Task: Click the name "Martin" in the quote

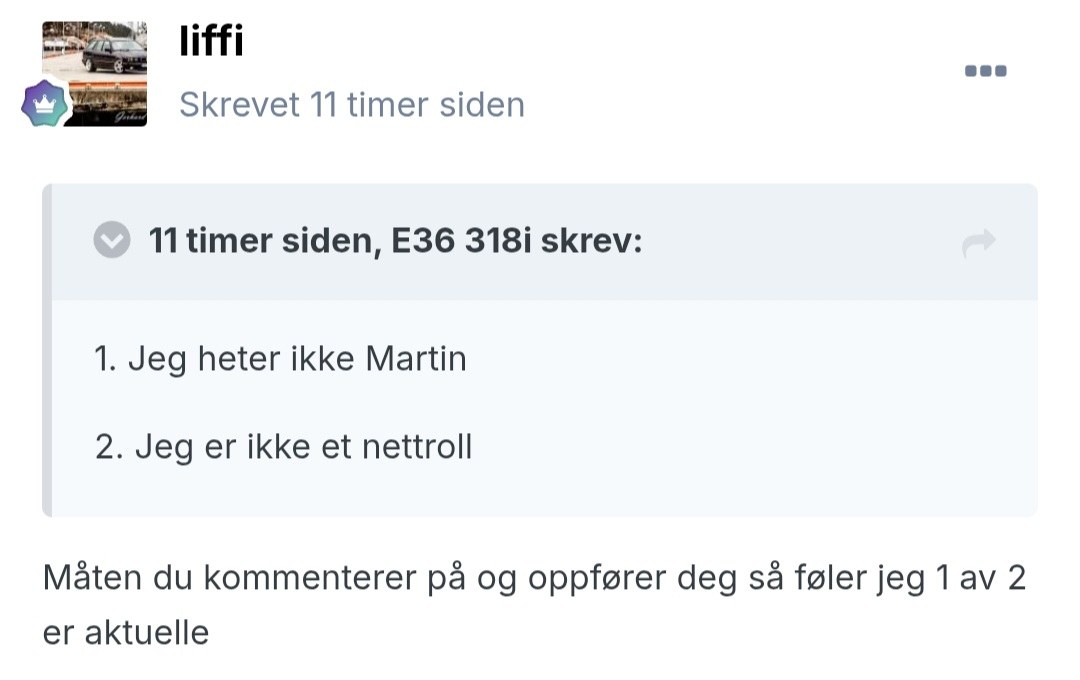Action: point(416,358)
